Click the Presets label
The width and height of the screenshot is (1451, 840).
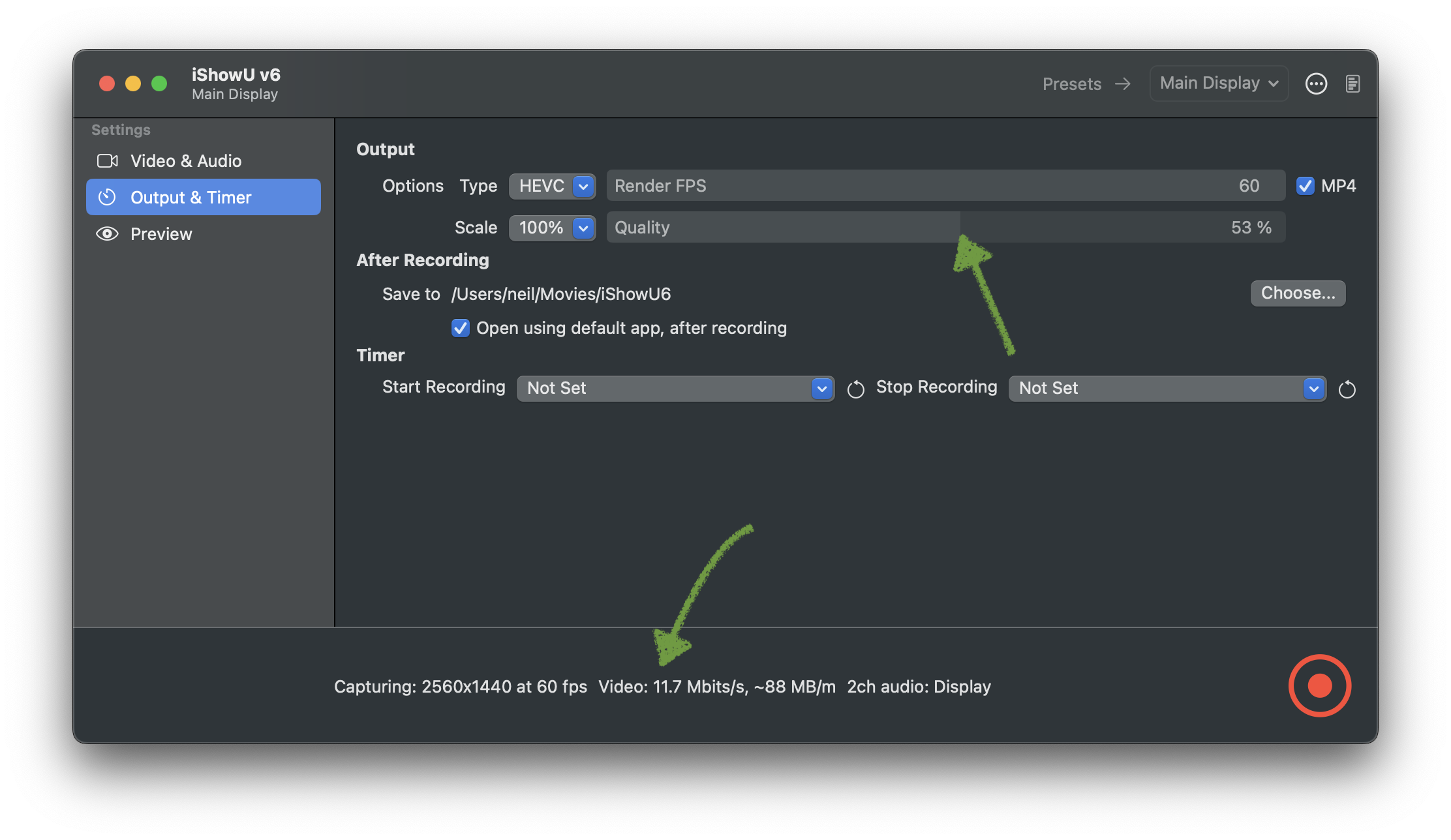tap(1071, 83)
